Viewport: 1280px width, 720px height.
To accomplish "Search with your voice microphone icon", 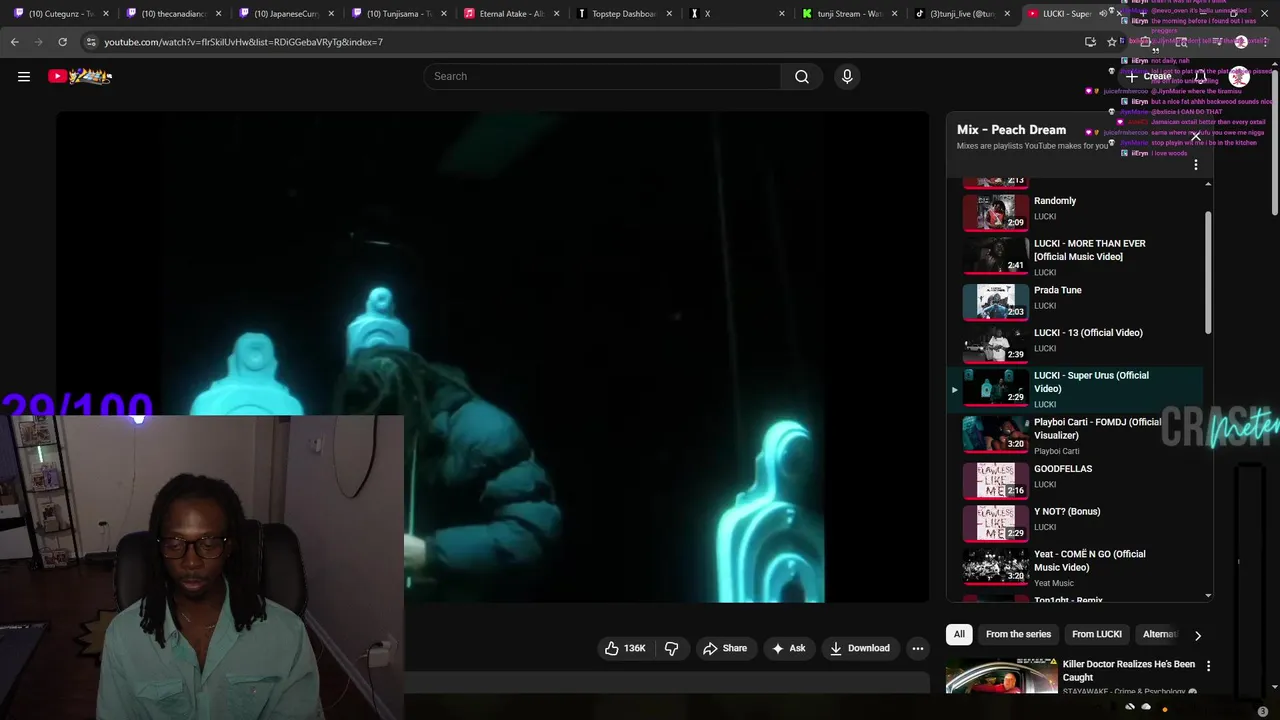I will 847,76.
